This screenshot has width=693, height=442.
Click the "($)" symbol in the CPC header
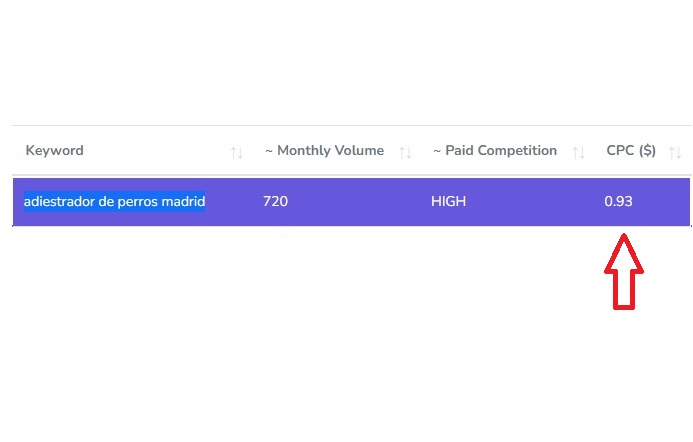coord(647,151)
